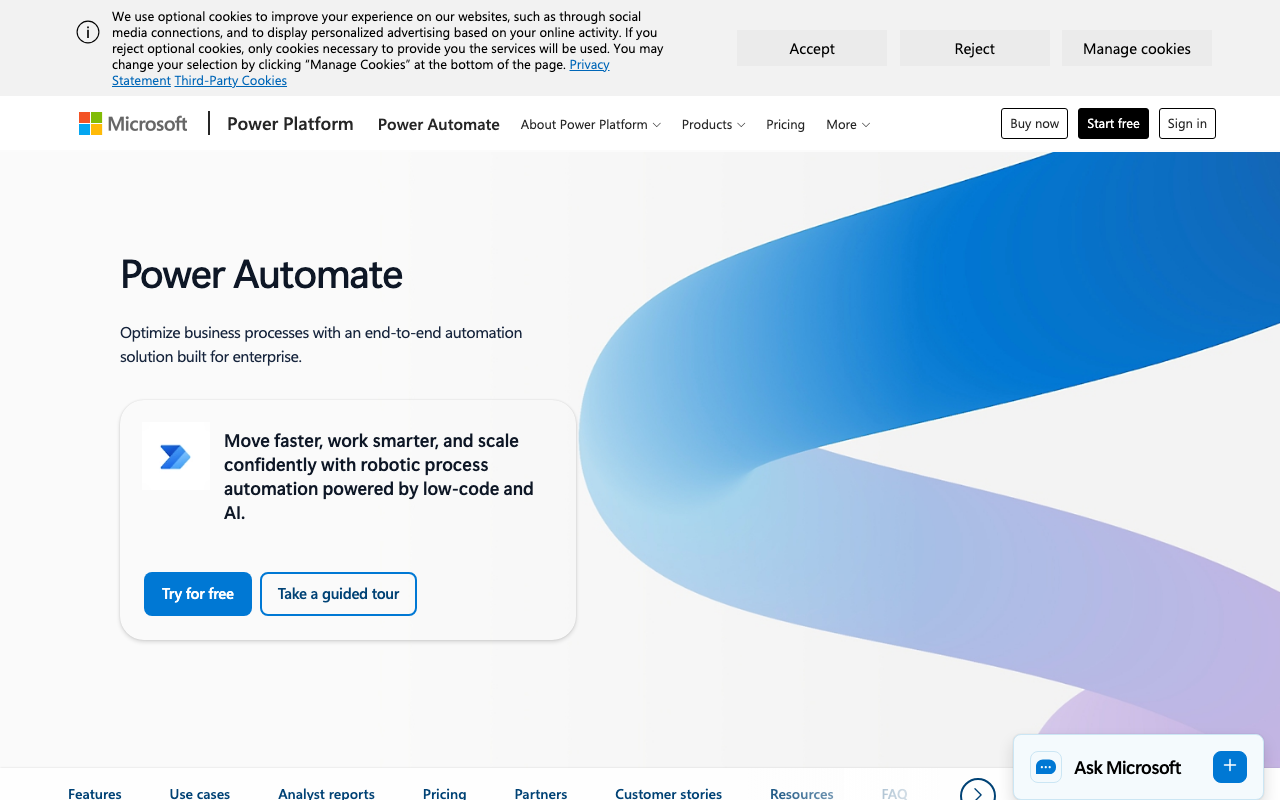This screenshot has height=800, width=1280.
Task: Click the Power Automate main heading
Action: coord(261,274)
